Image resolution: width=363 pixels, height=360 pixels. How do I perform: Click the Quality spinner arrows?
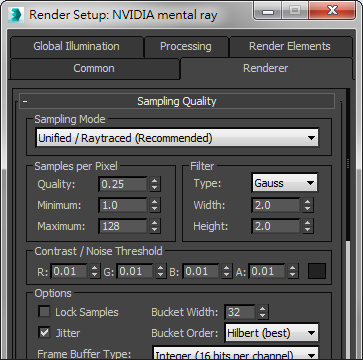154,184
